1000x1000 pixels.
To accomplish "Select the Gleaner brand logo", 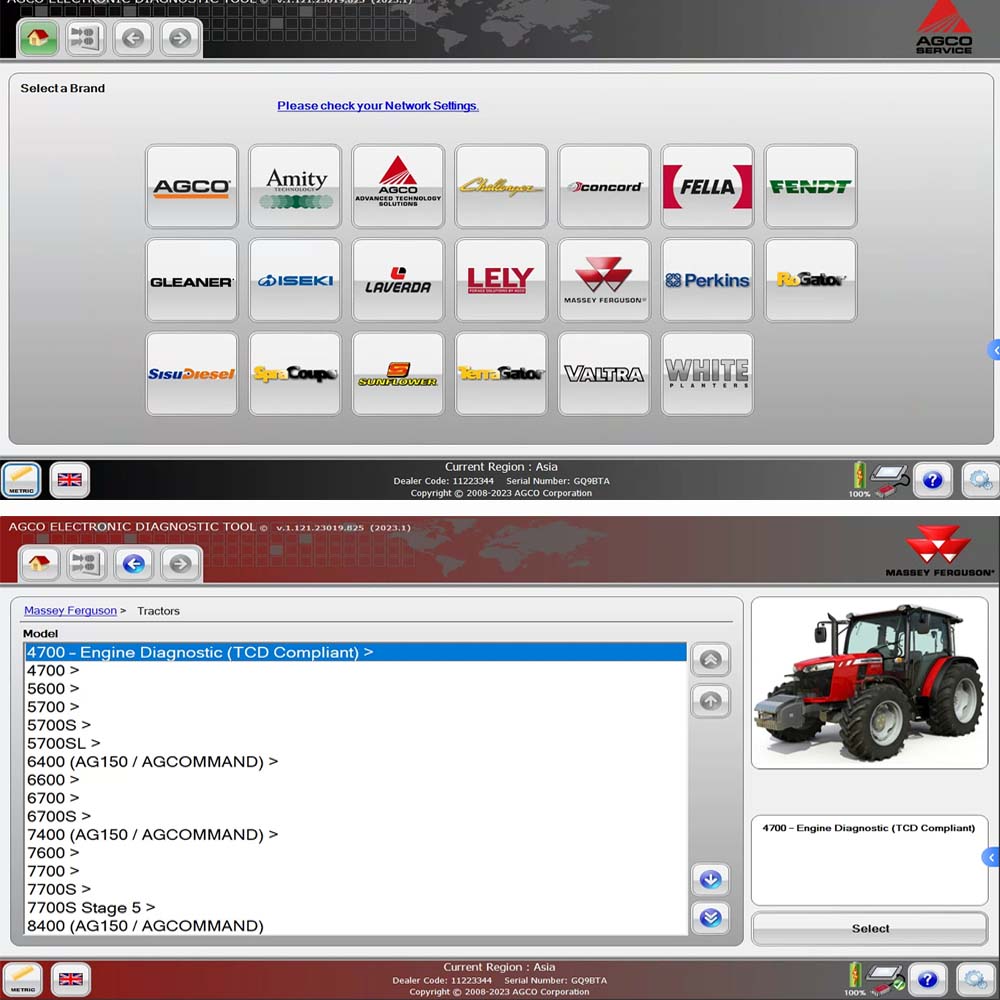I will click(191, 280).
